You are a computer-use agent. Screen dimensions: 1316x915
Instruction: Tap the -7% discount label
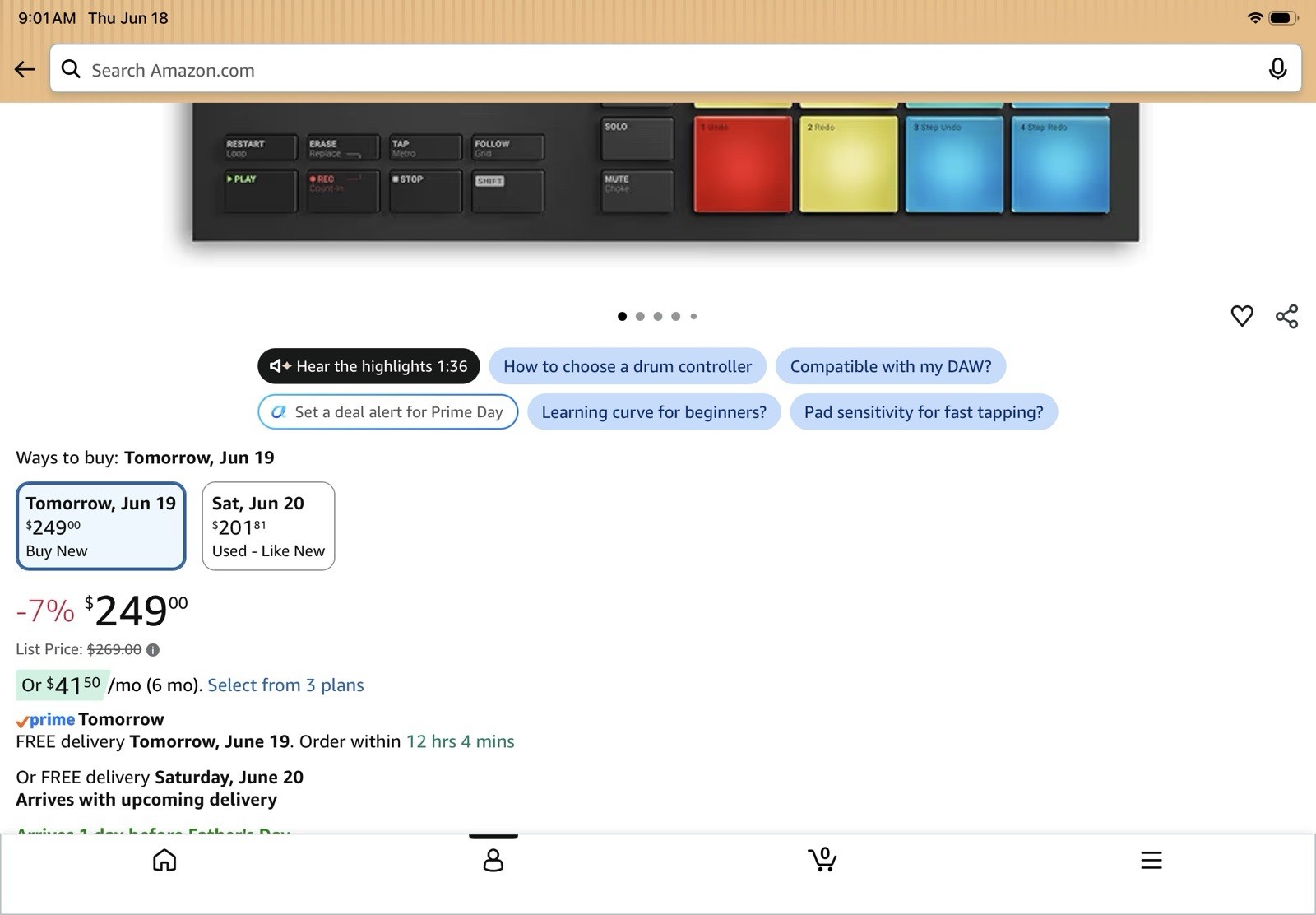[x=45, y=611]
